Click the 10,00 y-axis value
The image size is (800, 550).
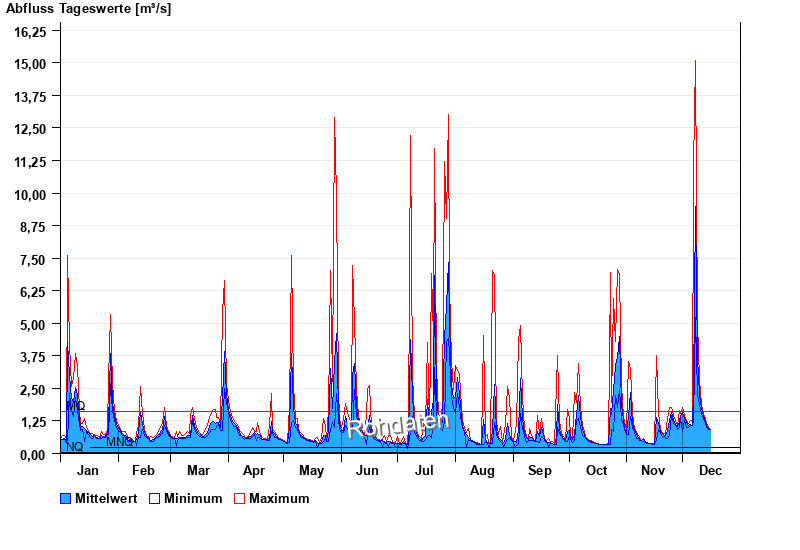coord(30,194)
